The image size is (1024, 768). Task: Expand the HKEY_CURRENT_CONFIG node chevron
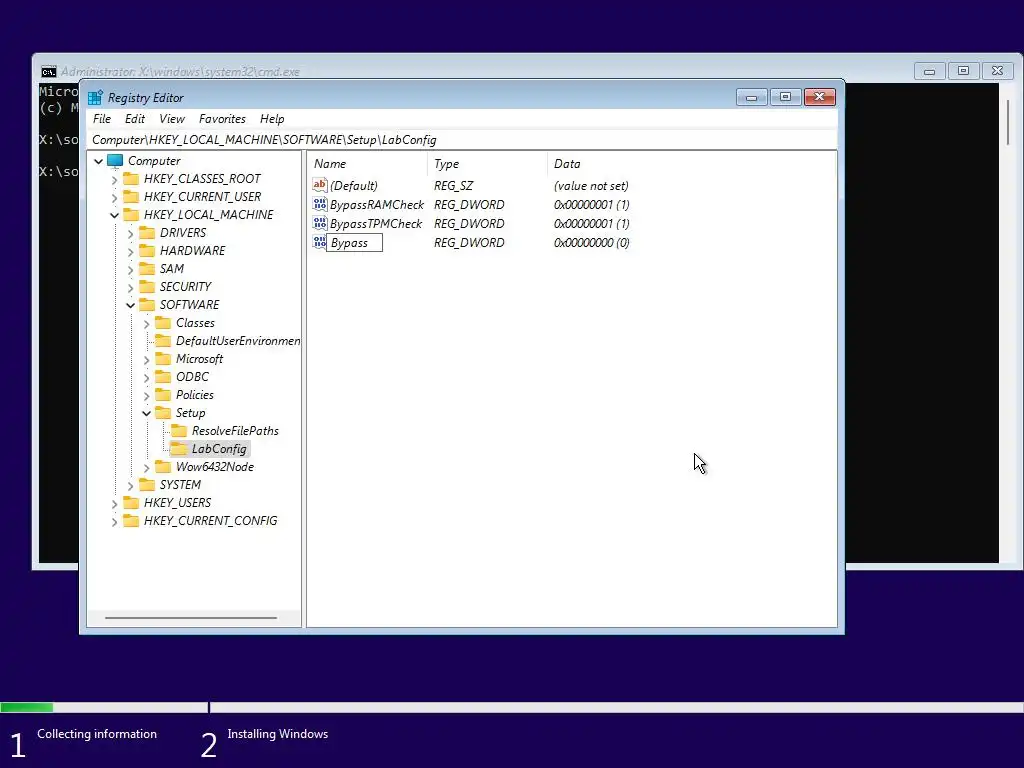[x=114, y=521]
